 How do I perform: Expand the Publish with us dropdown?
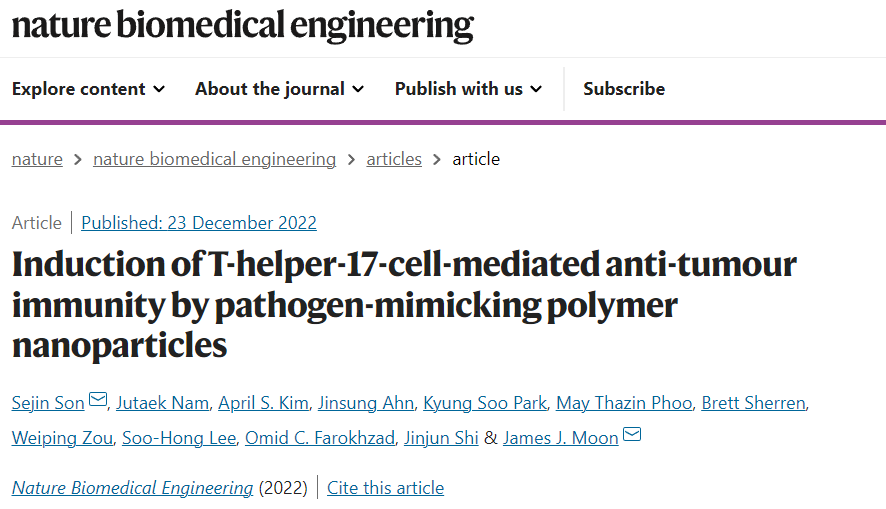click(x=468, y=89)
